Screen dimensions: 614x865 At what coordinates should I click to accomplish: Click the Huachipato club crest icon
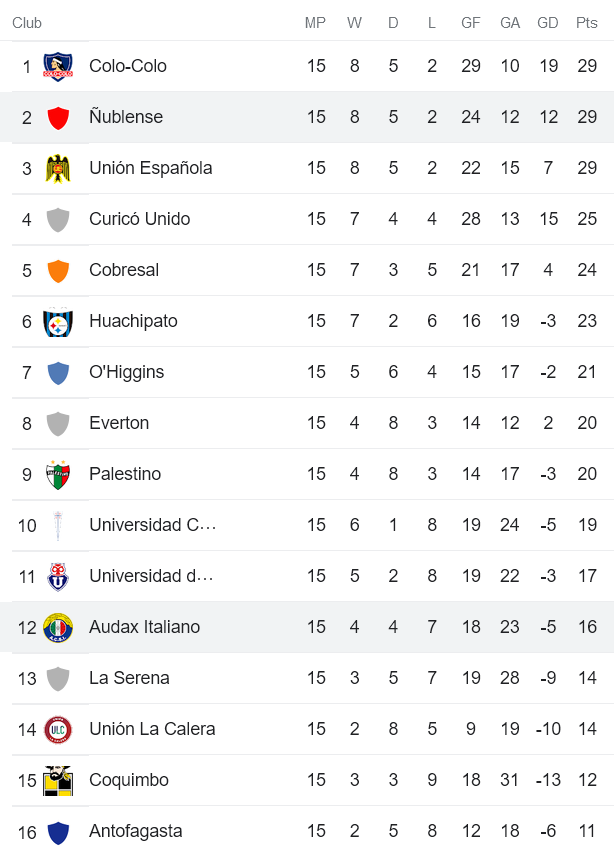tap(58, 322)
